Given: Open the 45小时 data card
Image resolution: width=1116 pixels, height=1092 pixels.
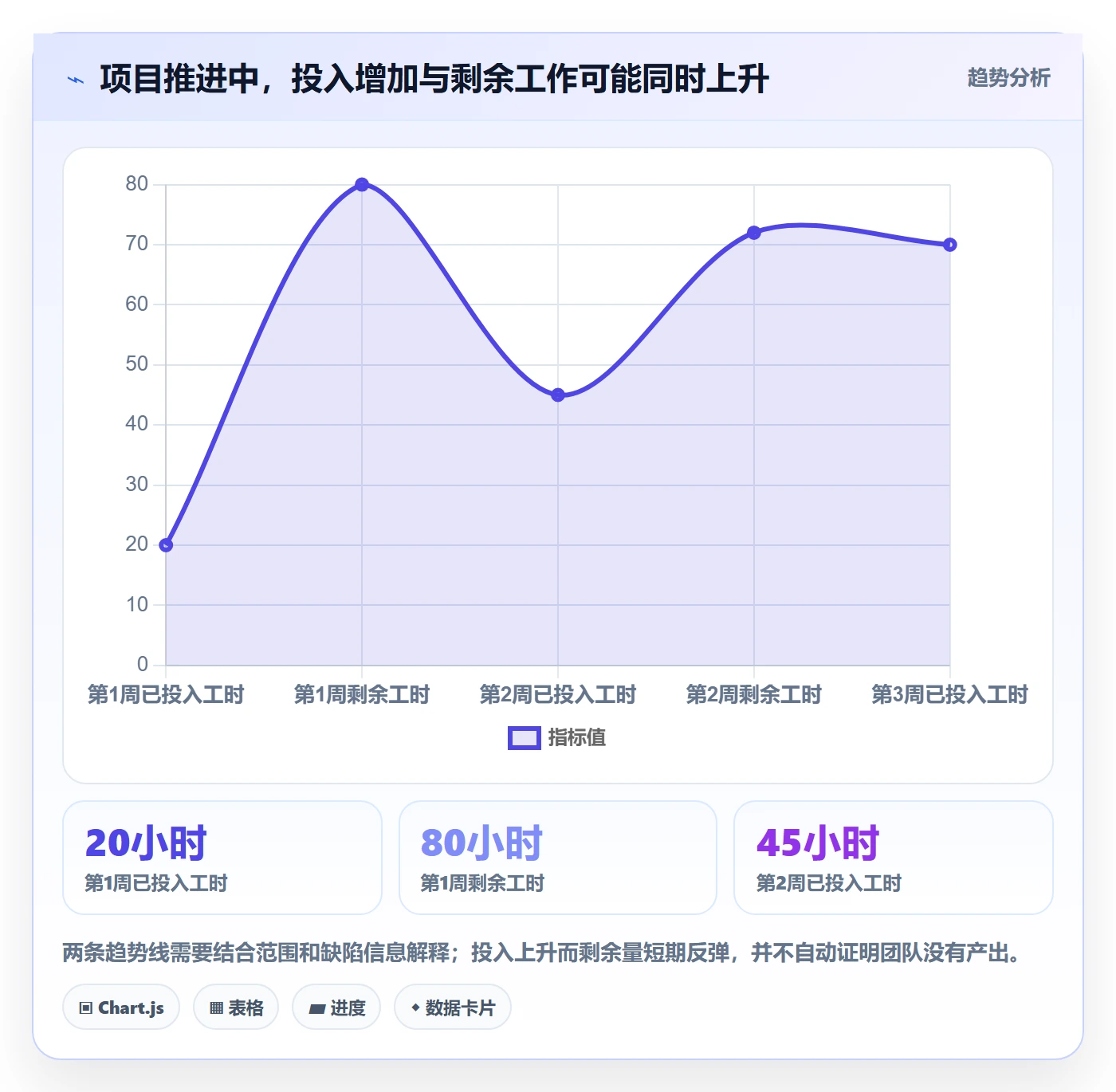Looking at the screenshot, I should coord(894,858).
